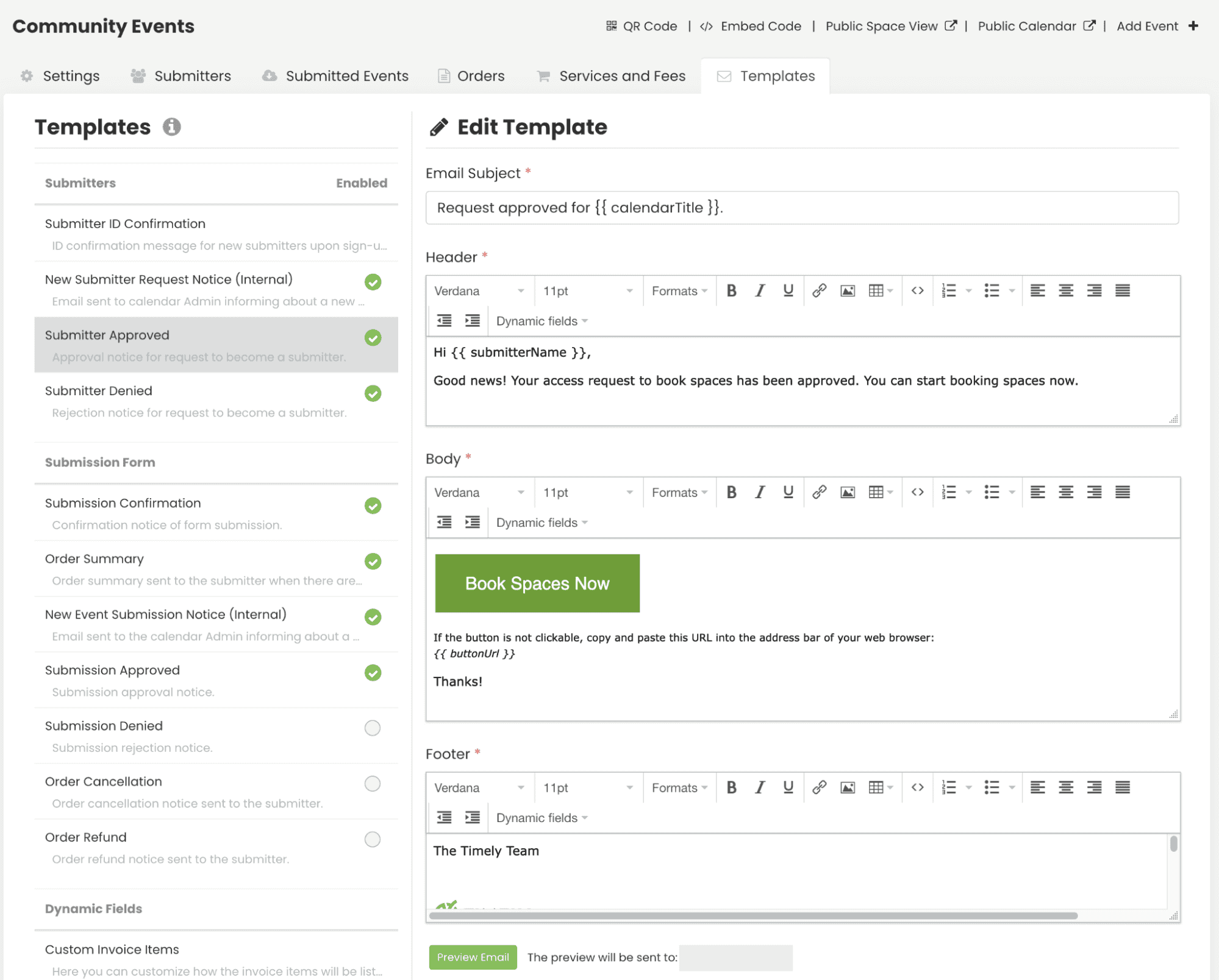Apply bold formatting in the Header editor
The image size is (1219, 980).
click(731, 291)
